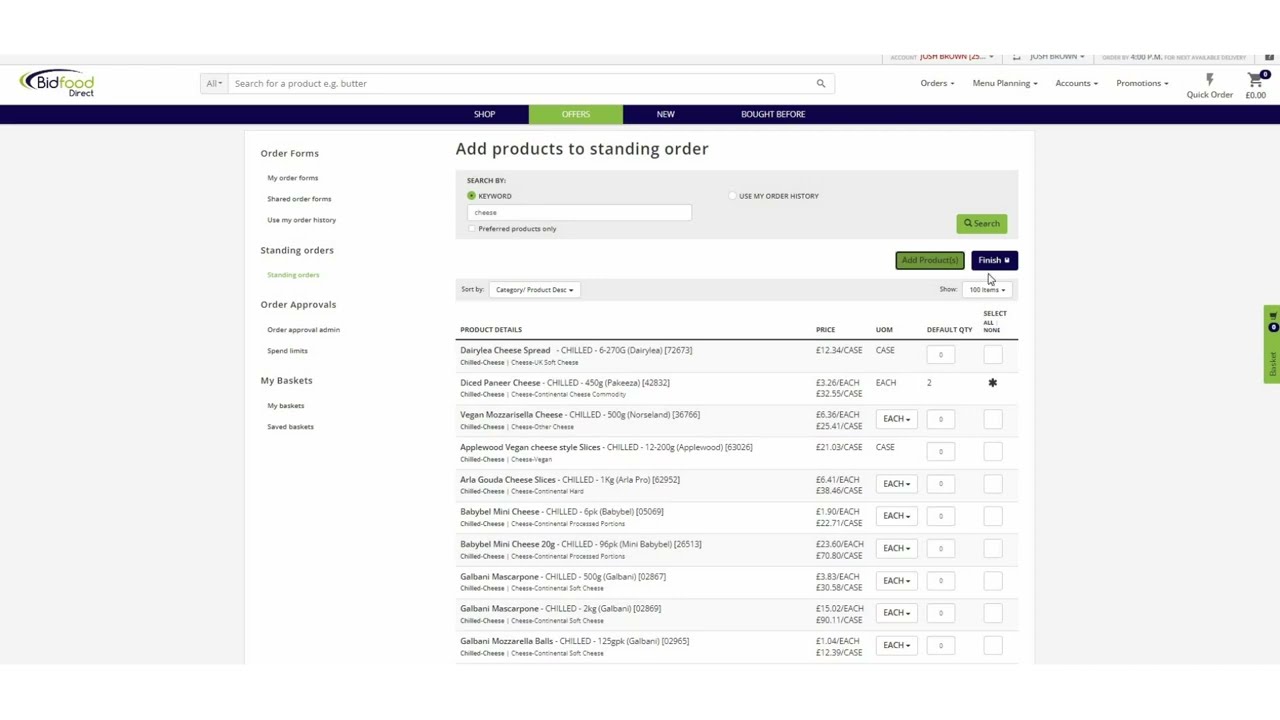
Task: Tick checkbox for Babybel Mini Cheese 6pk
Action: (x=992, y=516)
